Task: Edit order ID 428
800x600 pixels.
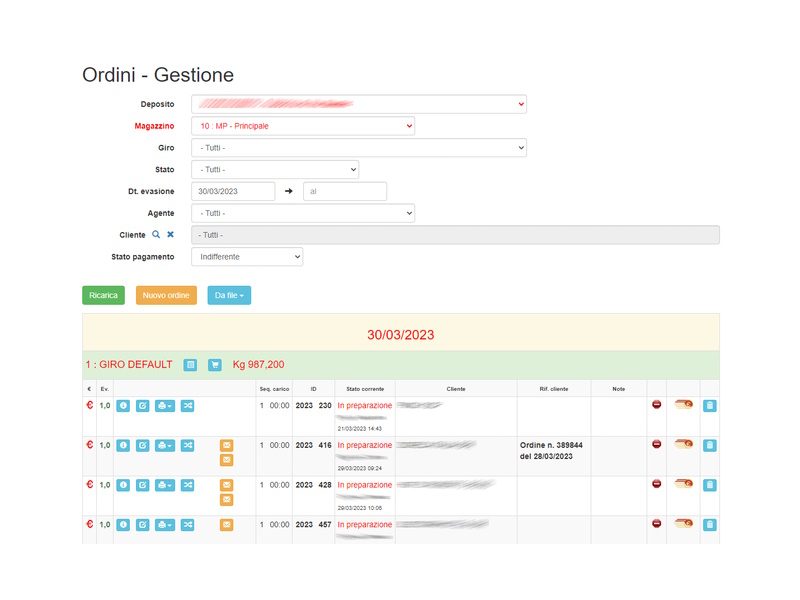Action: click(142, 485)
